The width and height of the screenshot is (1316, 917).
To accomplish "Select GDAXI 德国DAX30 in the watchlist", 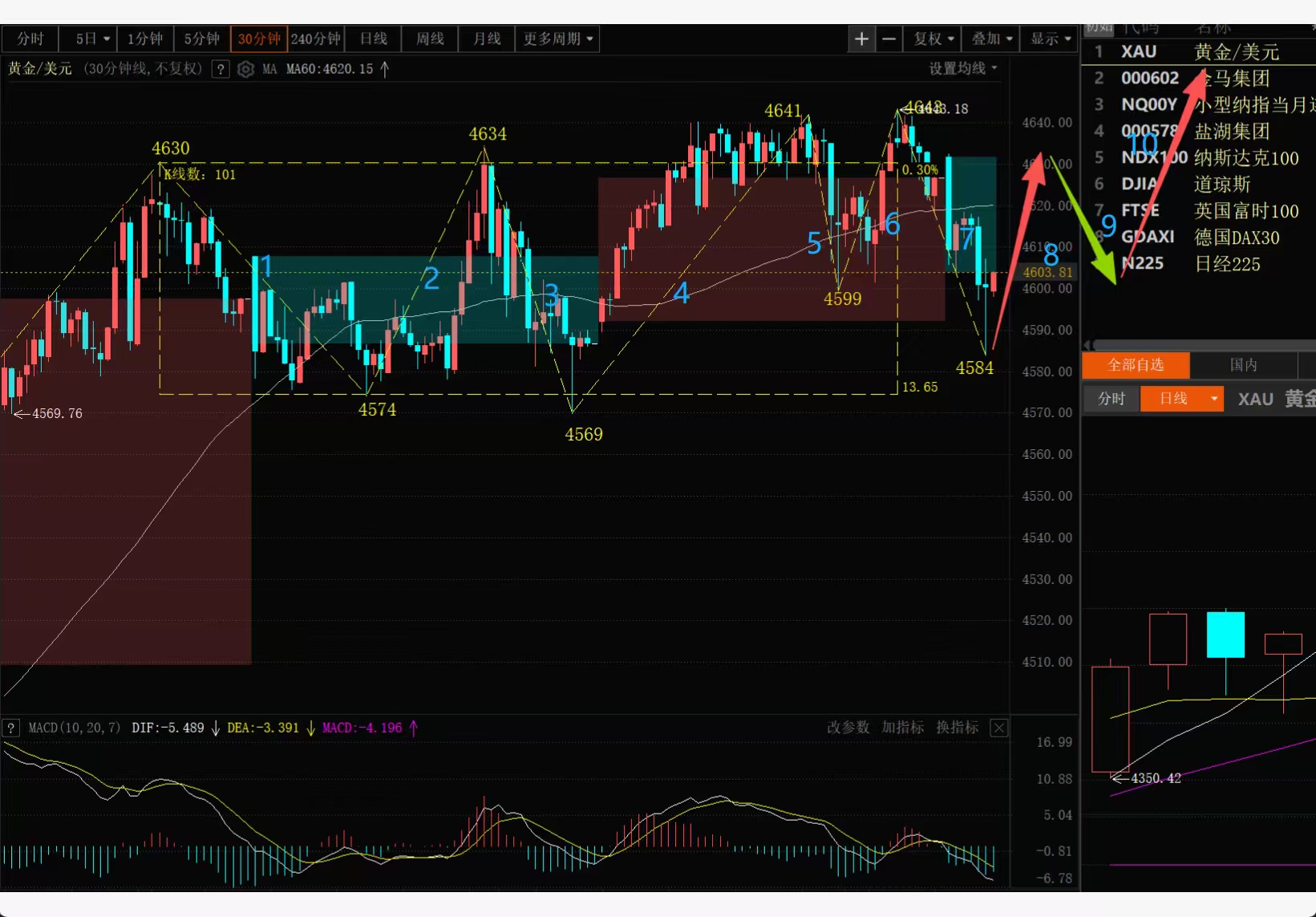I will 1199,237.
